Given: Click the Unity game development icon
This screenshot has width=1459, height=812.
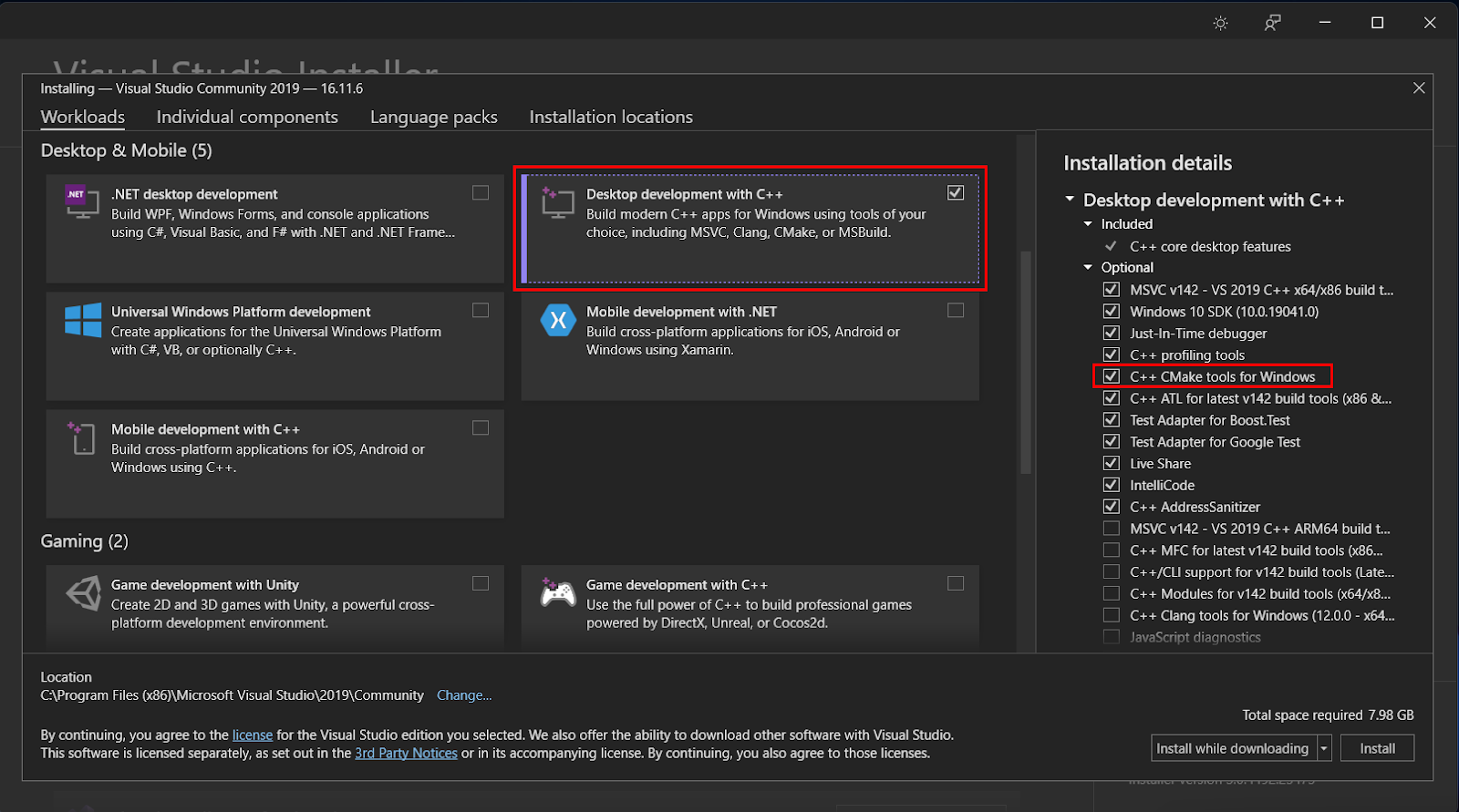Looking at the screenshot, I should click(x=83, y=592).
